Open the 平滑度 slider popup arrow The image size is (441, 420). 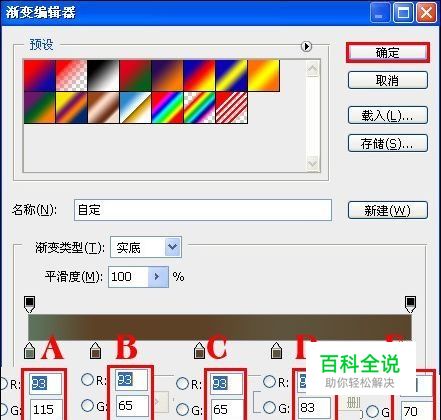158,277
